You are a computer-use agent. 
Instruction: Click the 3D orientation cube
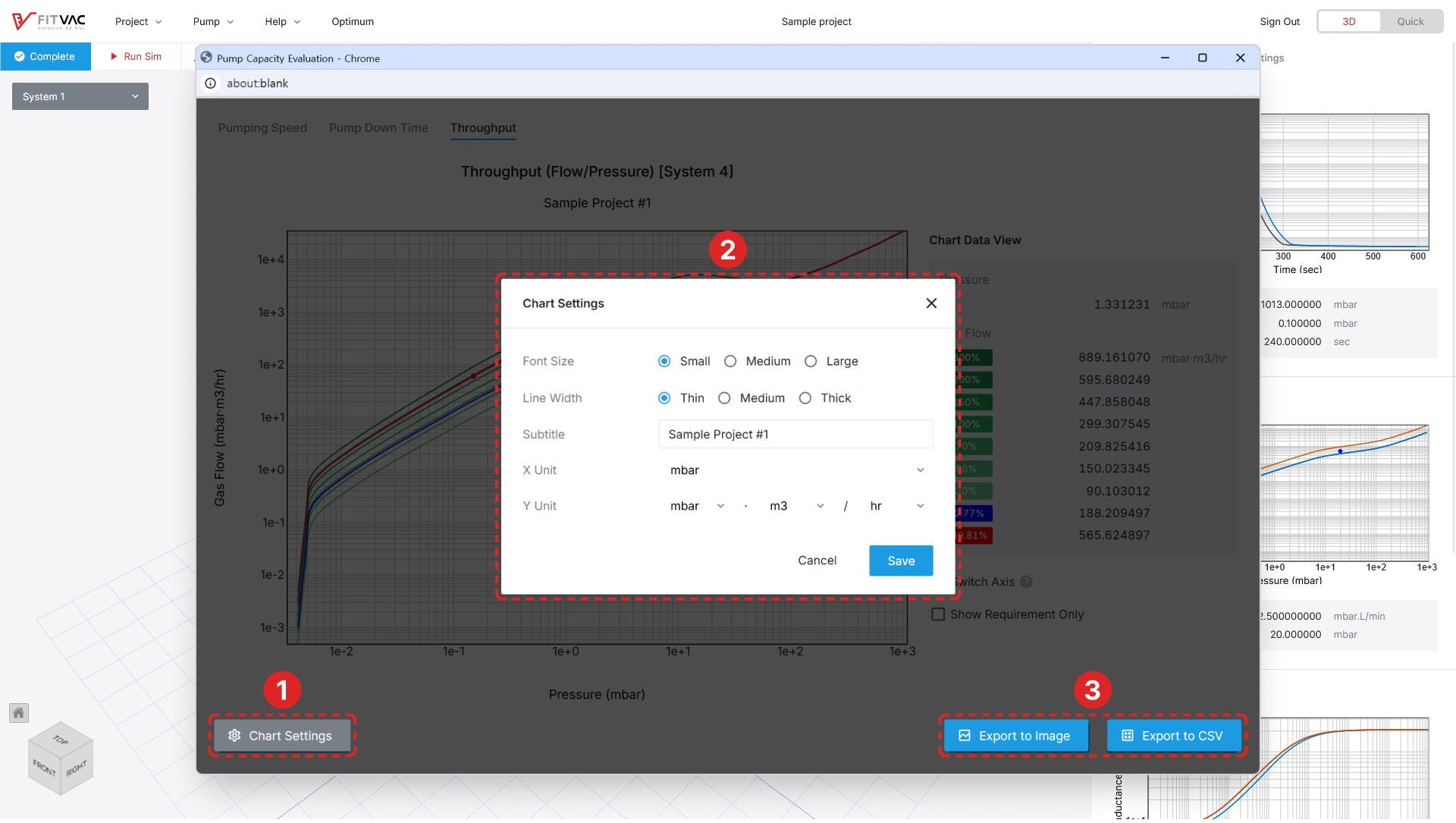coord(61,759)
